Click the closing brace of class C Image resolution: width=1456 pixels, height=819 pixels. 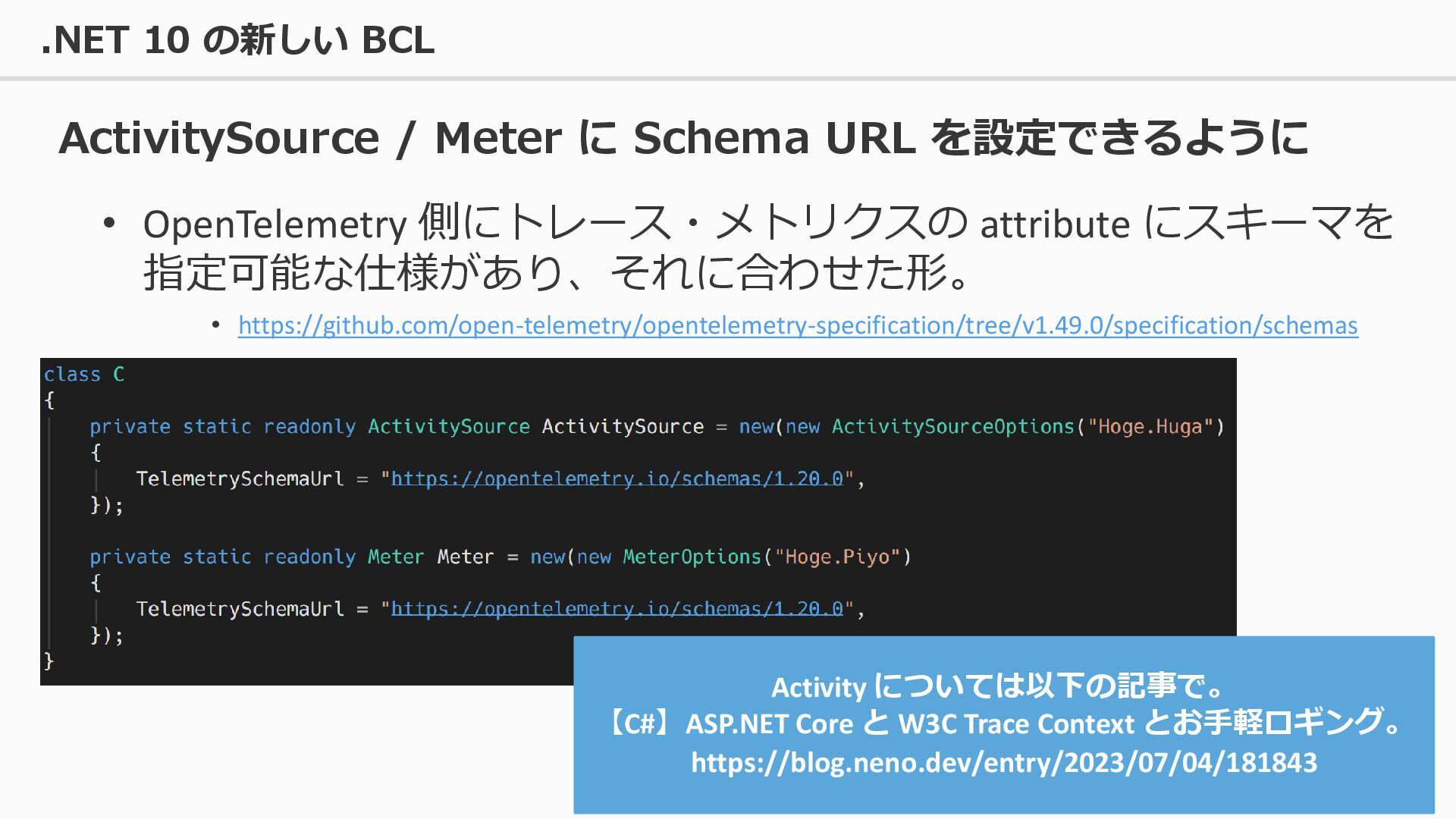(x=49, y=661)
